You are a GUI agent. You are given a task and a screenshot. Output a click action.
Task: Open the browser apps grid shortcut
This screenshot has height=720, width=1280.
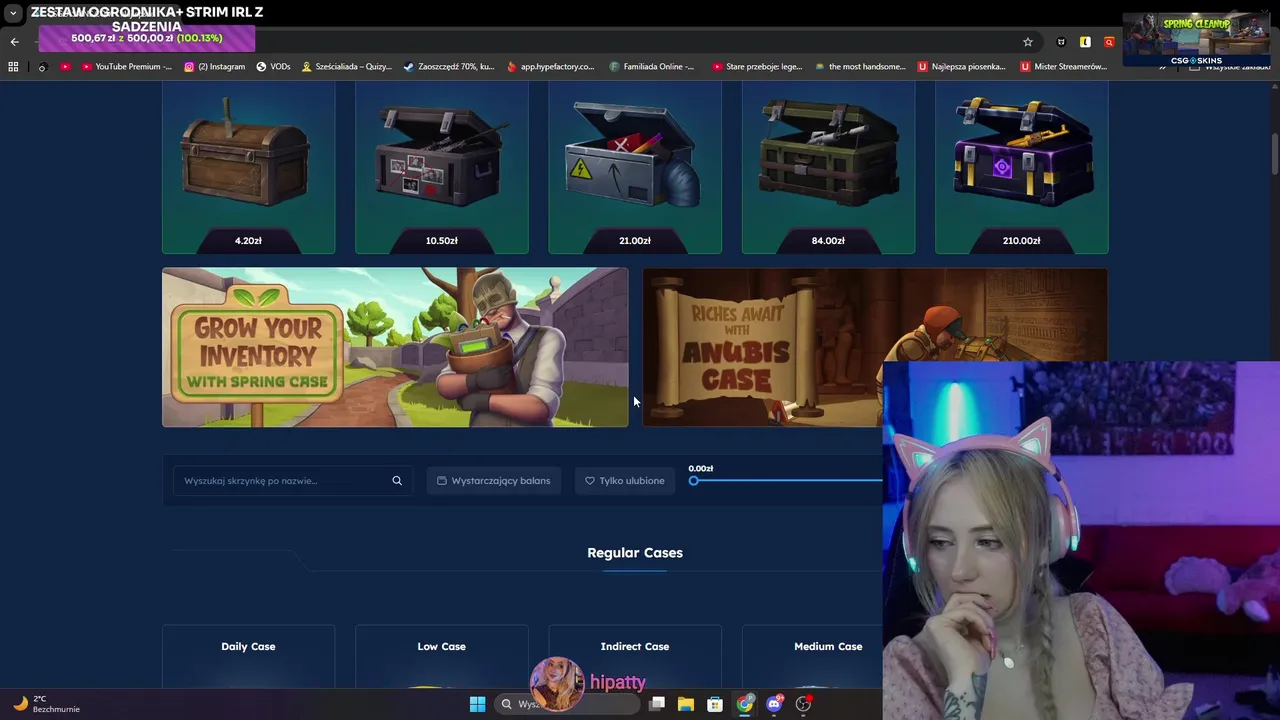13,67
